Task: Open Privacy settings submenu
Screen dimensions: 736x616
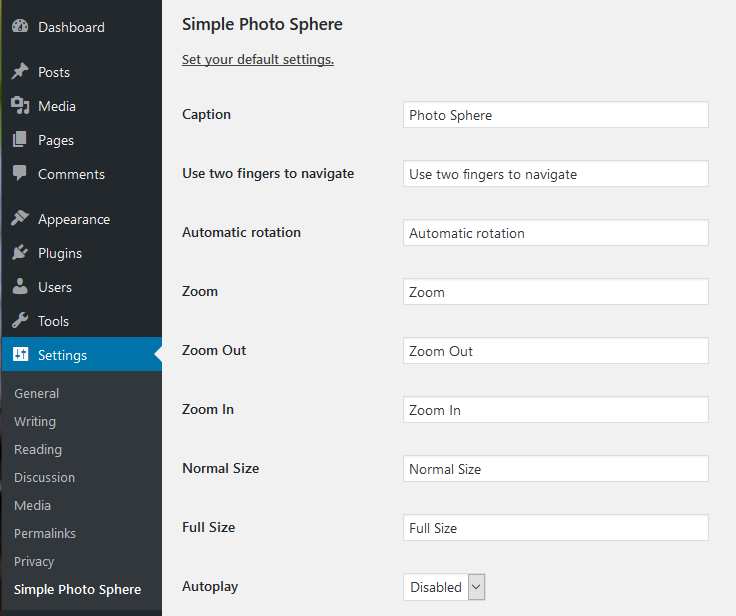Action: pyautogui.click(x=34, y=562)
